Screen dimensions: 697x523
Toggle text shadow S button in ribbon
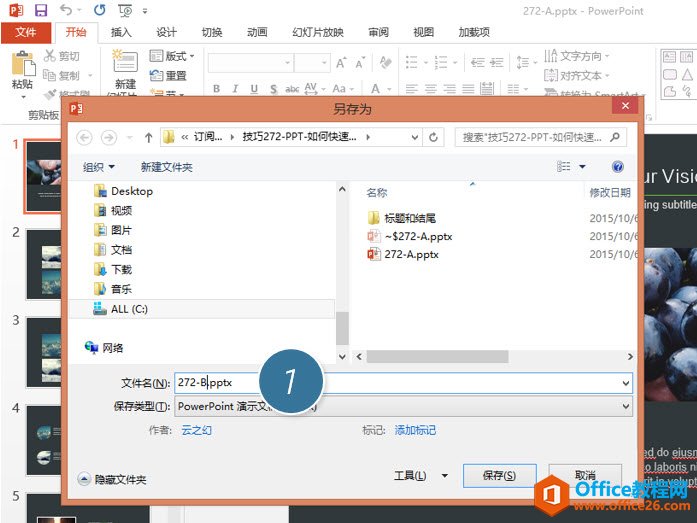(x=273, y=89)
